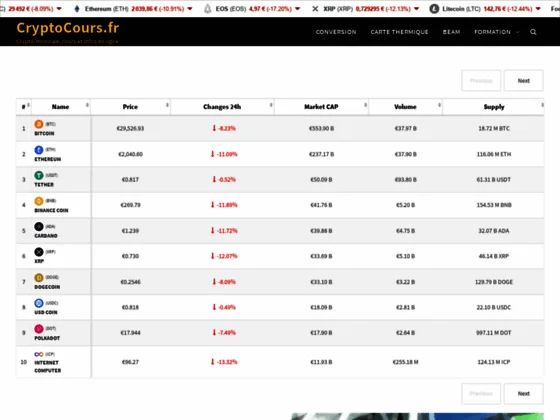The width and height of the screenshot is (560, 420).
Task: Click the Cardano coin icon
Action: (x=39, y=226)
